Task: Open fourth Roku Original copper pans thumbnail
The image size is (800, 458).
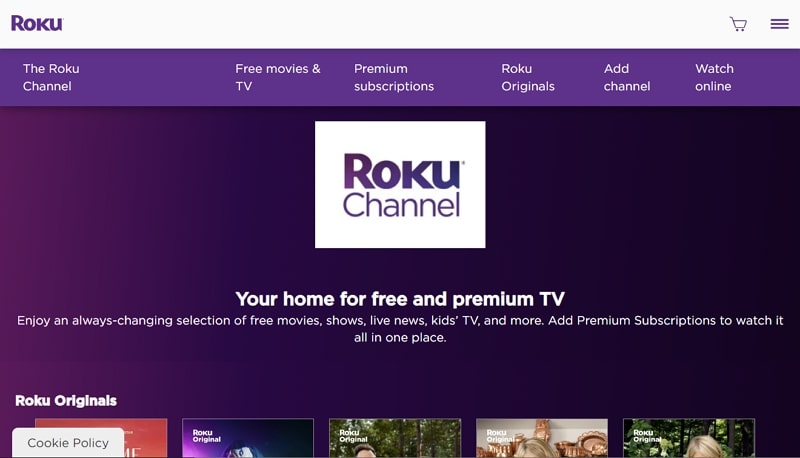Action: coord(542,438)
